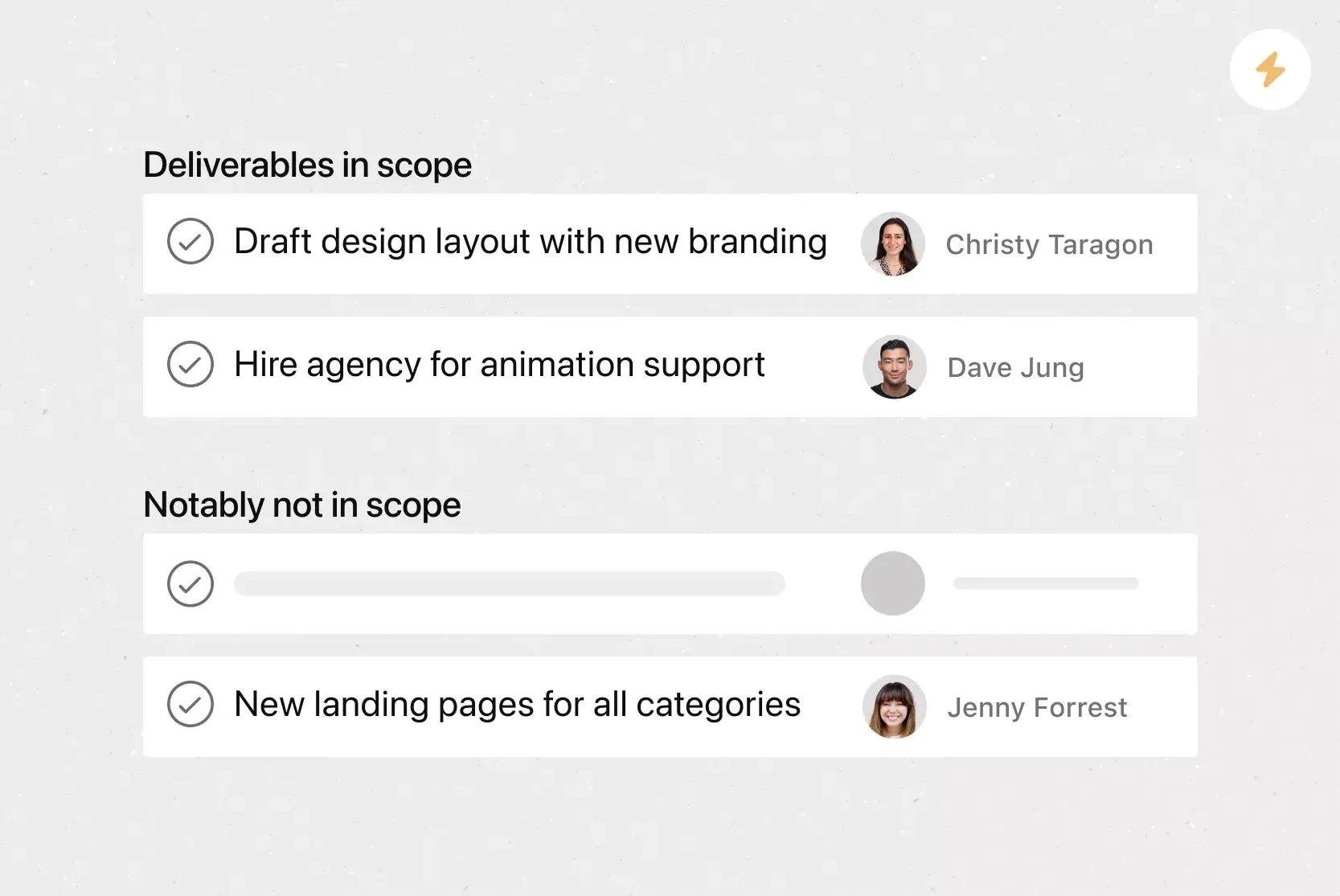This screenshot has width=1340, height=896.
Task: Toggle completion for "Hire agency" task
Action: (191, 364)
